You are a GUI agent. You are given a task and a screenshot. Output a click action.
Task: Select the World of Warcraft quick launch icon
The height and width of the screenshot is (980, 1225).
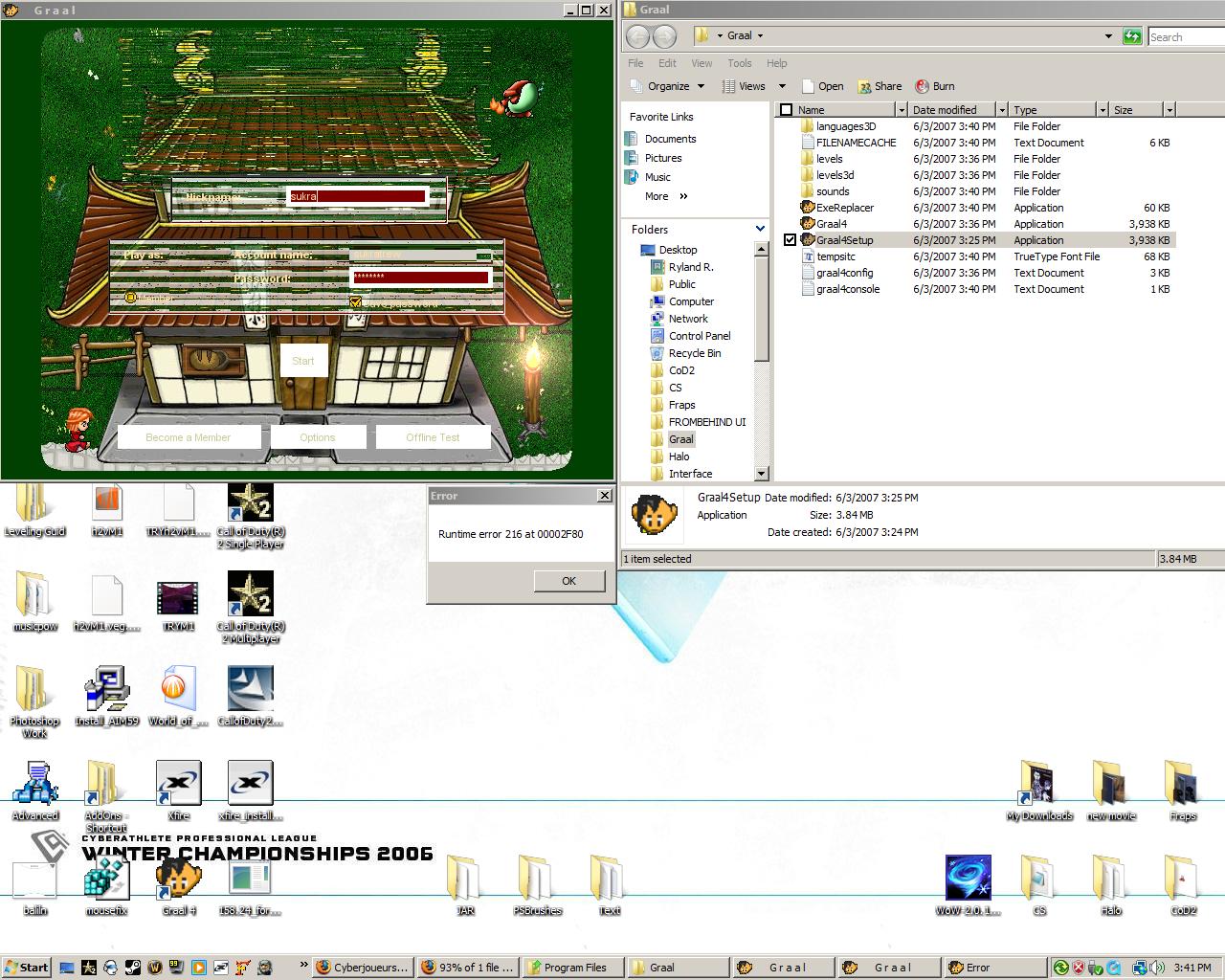(x=155, y=968)
